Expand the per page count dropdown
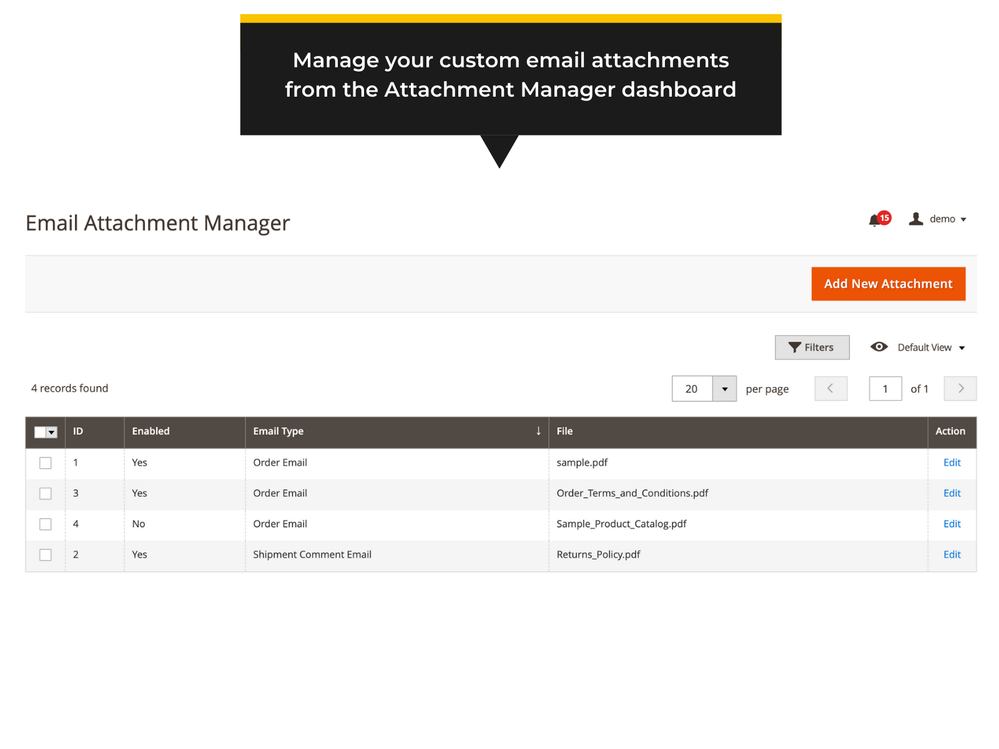The width and height of the screenshot is (999, 749). coord(724,389)
